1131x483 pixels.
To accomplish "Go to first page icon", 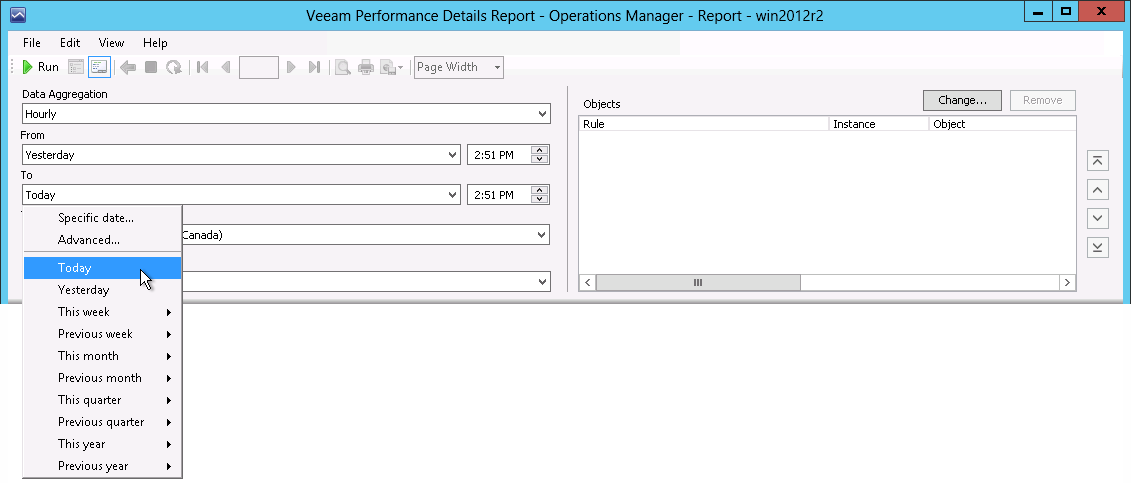I will tap(203, 67).
